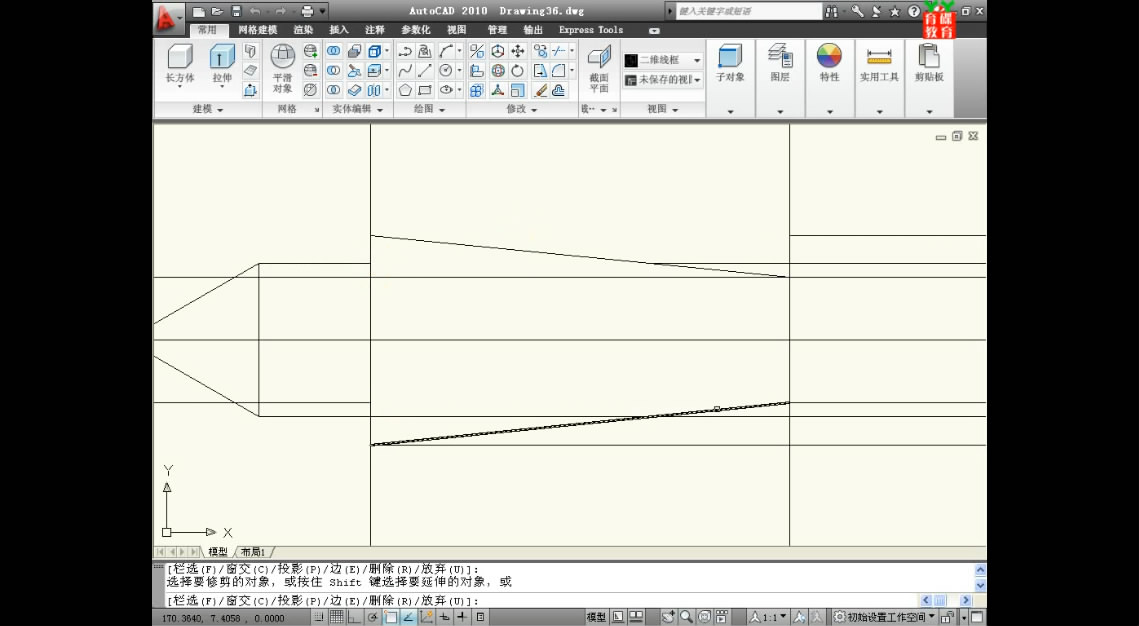Image resolution: width=1139 pixels, height=626 pixels.
Task: Switch to the 参数化 ribbon tab
Action: coord(416,30)
